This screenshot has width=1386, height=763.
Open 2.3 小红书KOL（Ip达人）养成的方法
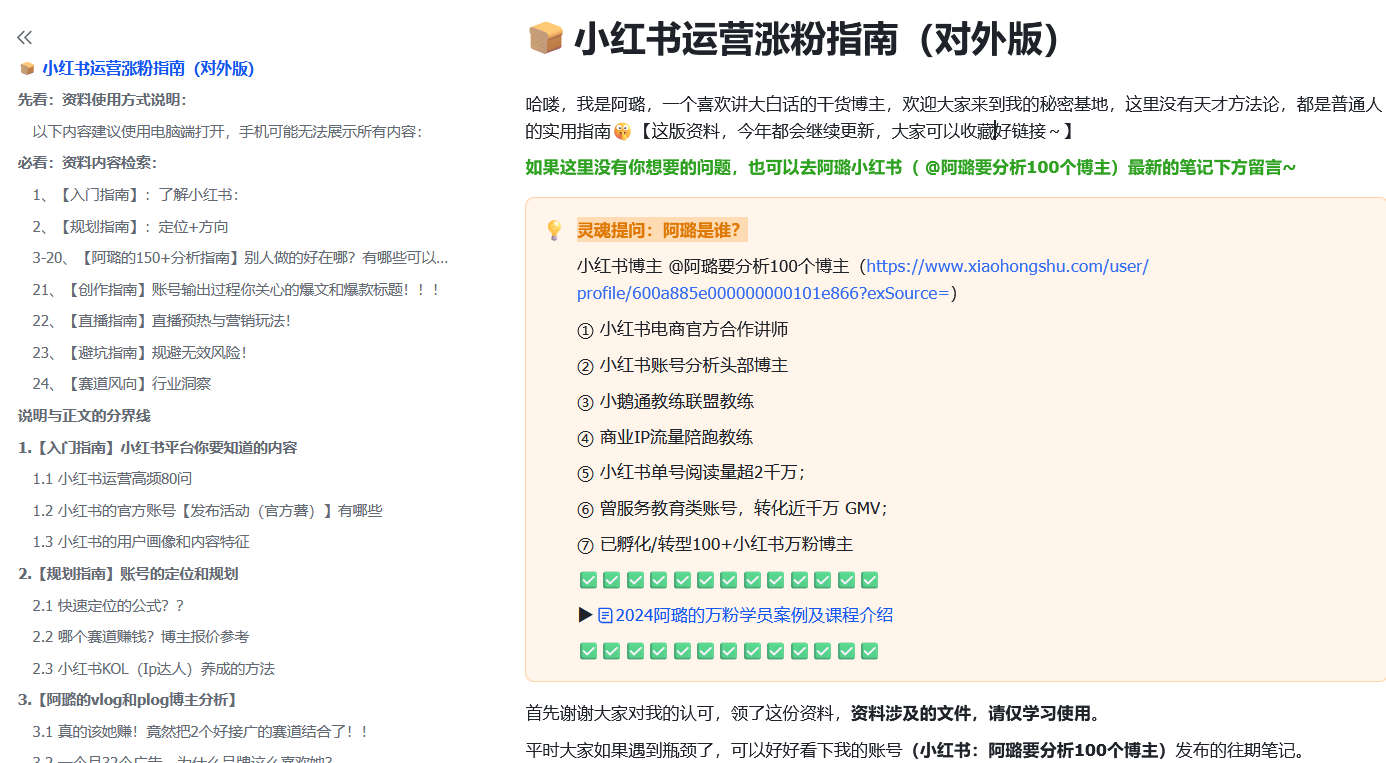click(153, 669)
